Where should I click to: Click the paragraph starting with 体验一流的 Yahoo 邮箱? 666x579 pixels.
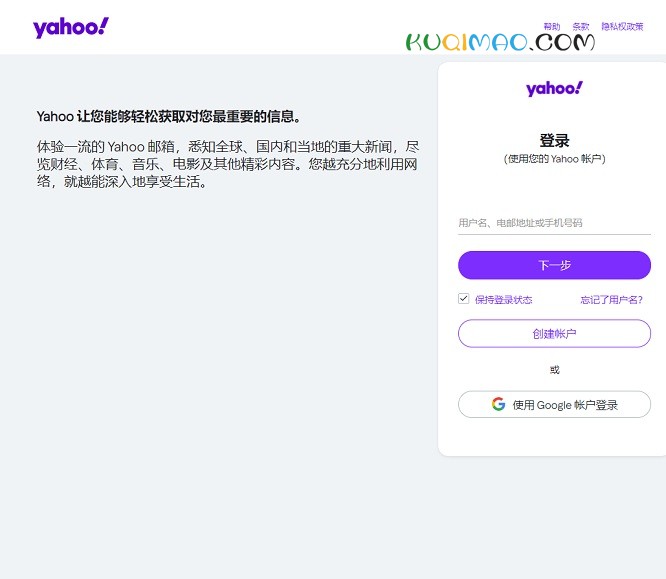pos(228,164)
